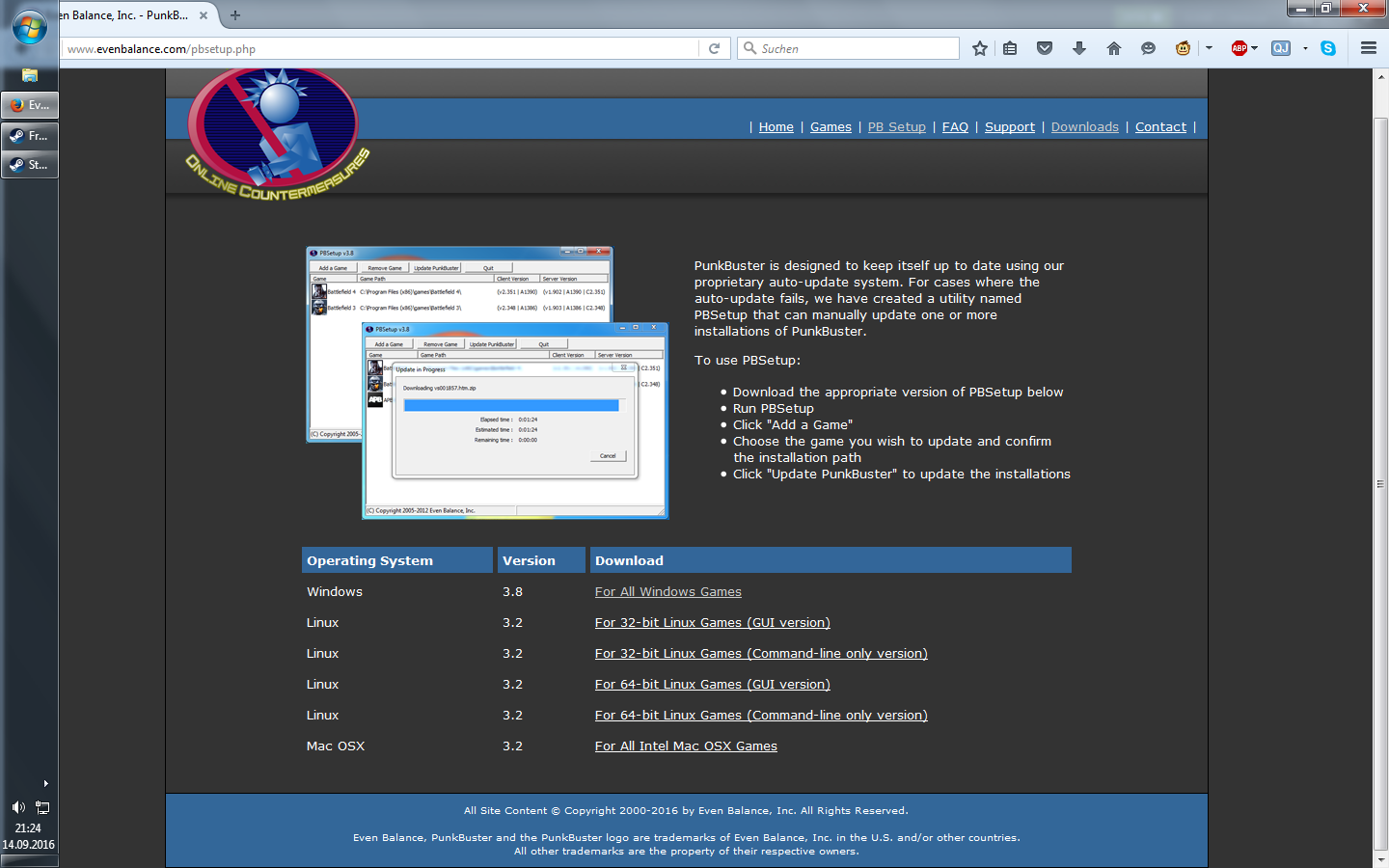Click the search magnifier icon
Viewport: 1389px width, 868px height.
click(x=749, y=48)
